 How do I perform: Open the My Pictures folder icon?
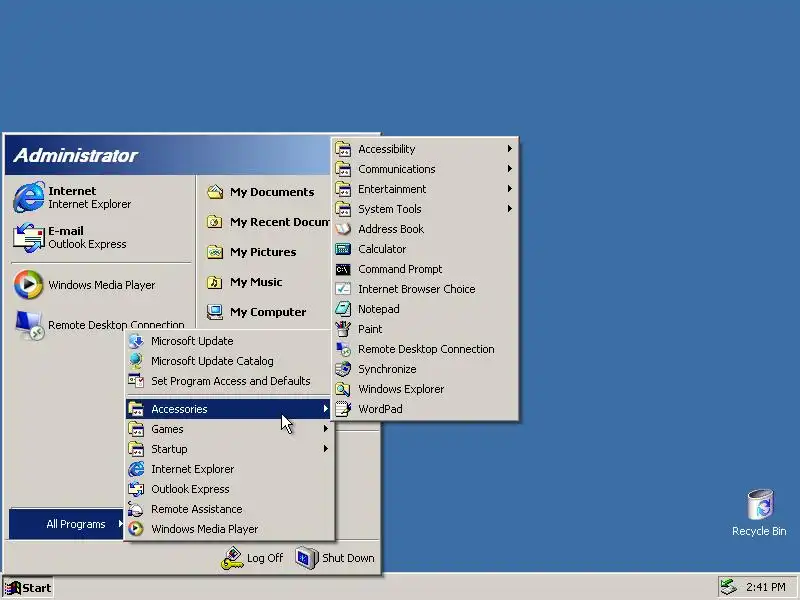pyautogui.click(x=215, y=252)
